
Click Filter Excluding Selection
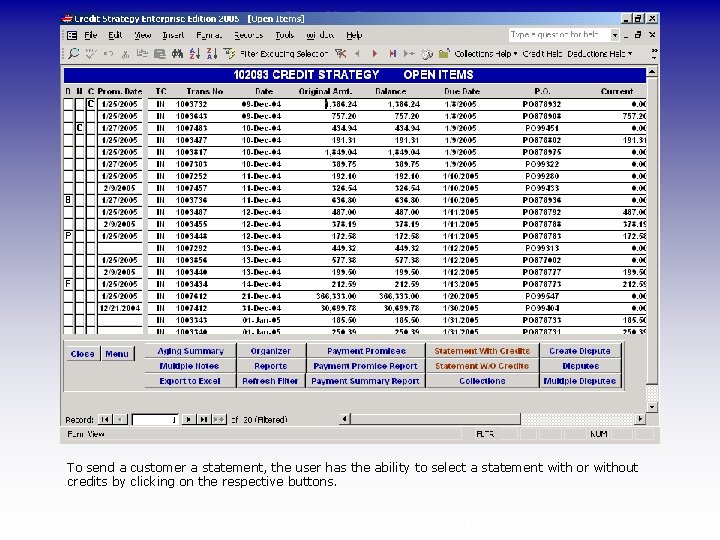click(x=284, y=54)
